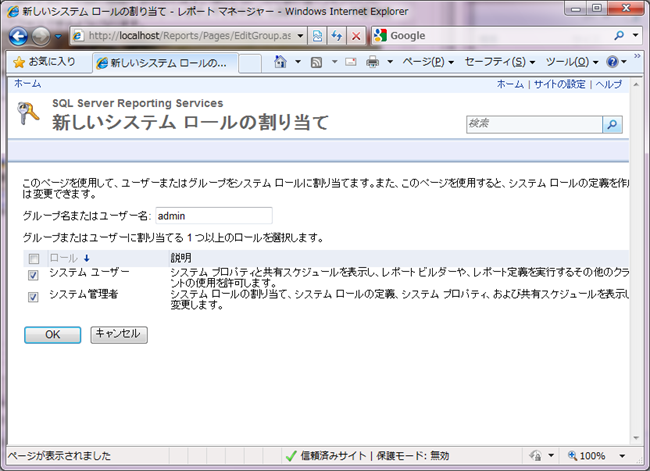
Task: Click the vertical scrollbar up arrow
Action: coord(636,85)
